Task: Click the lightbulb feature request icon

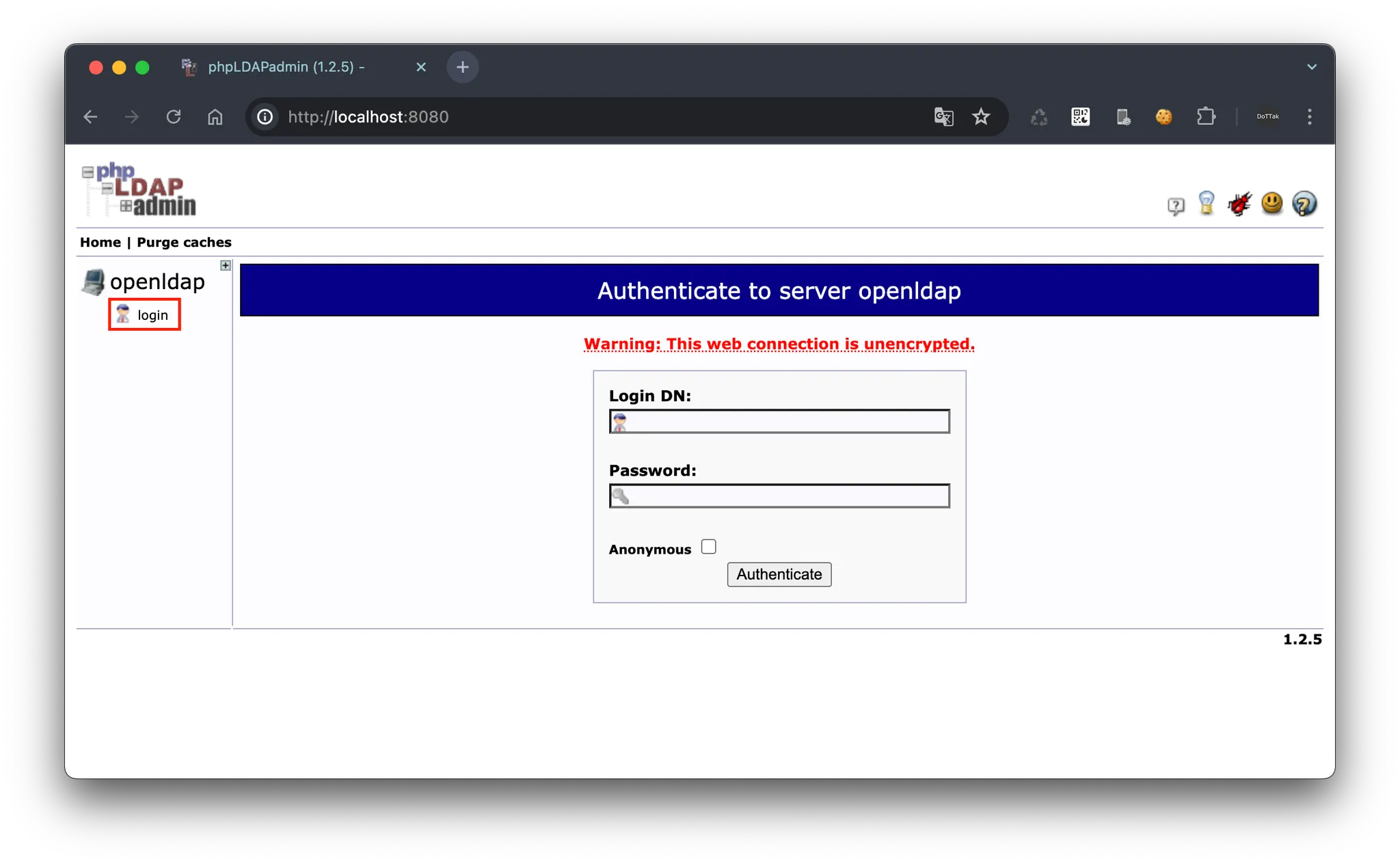Action: tap(1207, 203)
